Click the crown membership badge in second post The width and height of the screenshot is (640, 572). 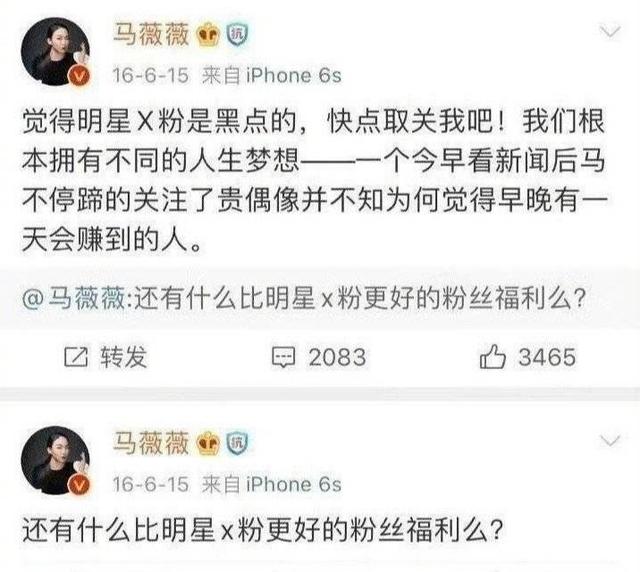(209, 444)
